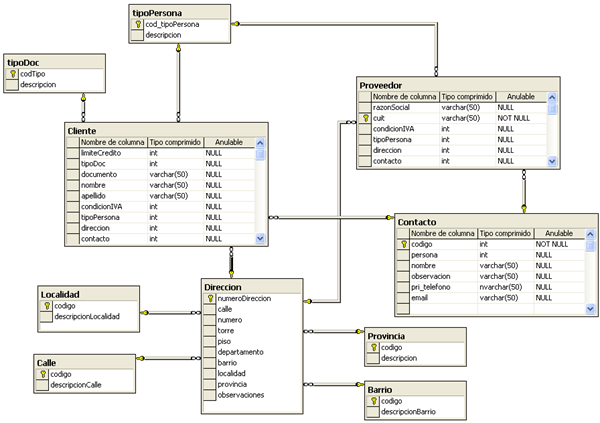This screenshot has width=600, height=423.
Task: Click 'Anulable' header in Proveedor
Action: coord(521,97)
